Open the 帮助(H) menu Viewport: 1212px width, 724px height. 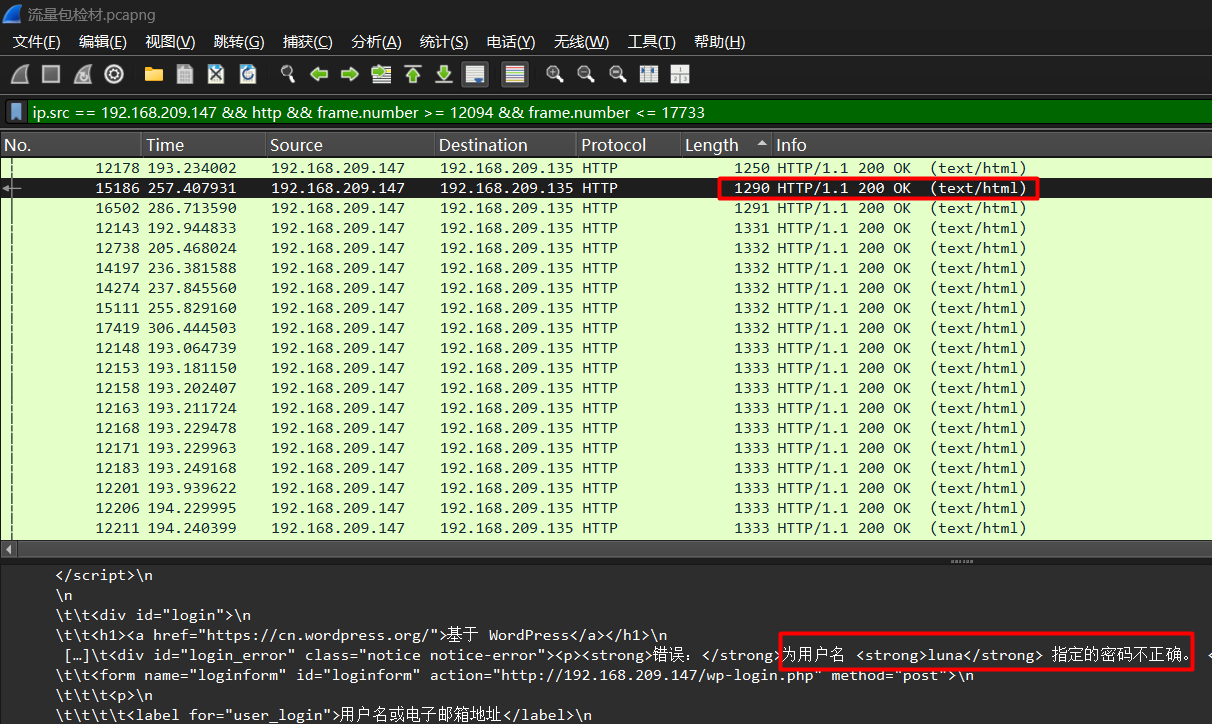pos(719,42)
